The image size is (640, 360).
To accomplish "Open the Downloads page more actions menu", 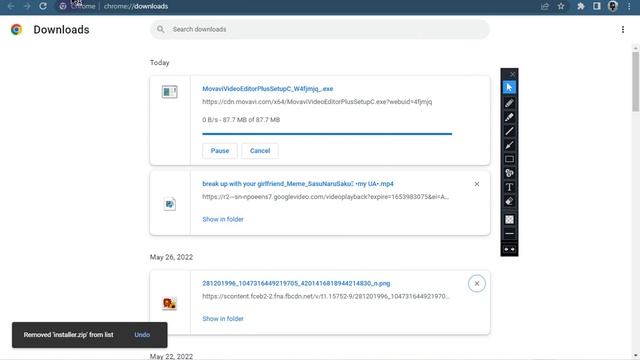I will pos(622,29).
